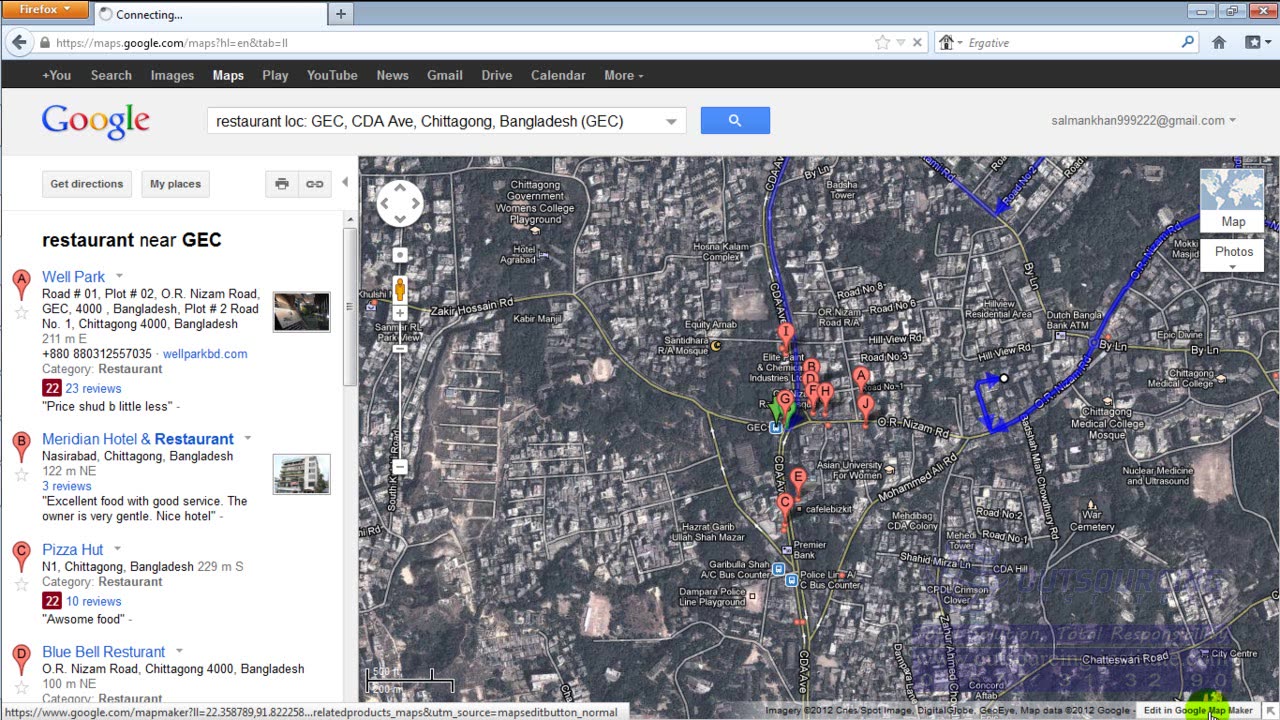The width and height of the screenshot is (1280, 720).
Task: Click the Street View pegman icon
Action: point(400,289)
